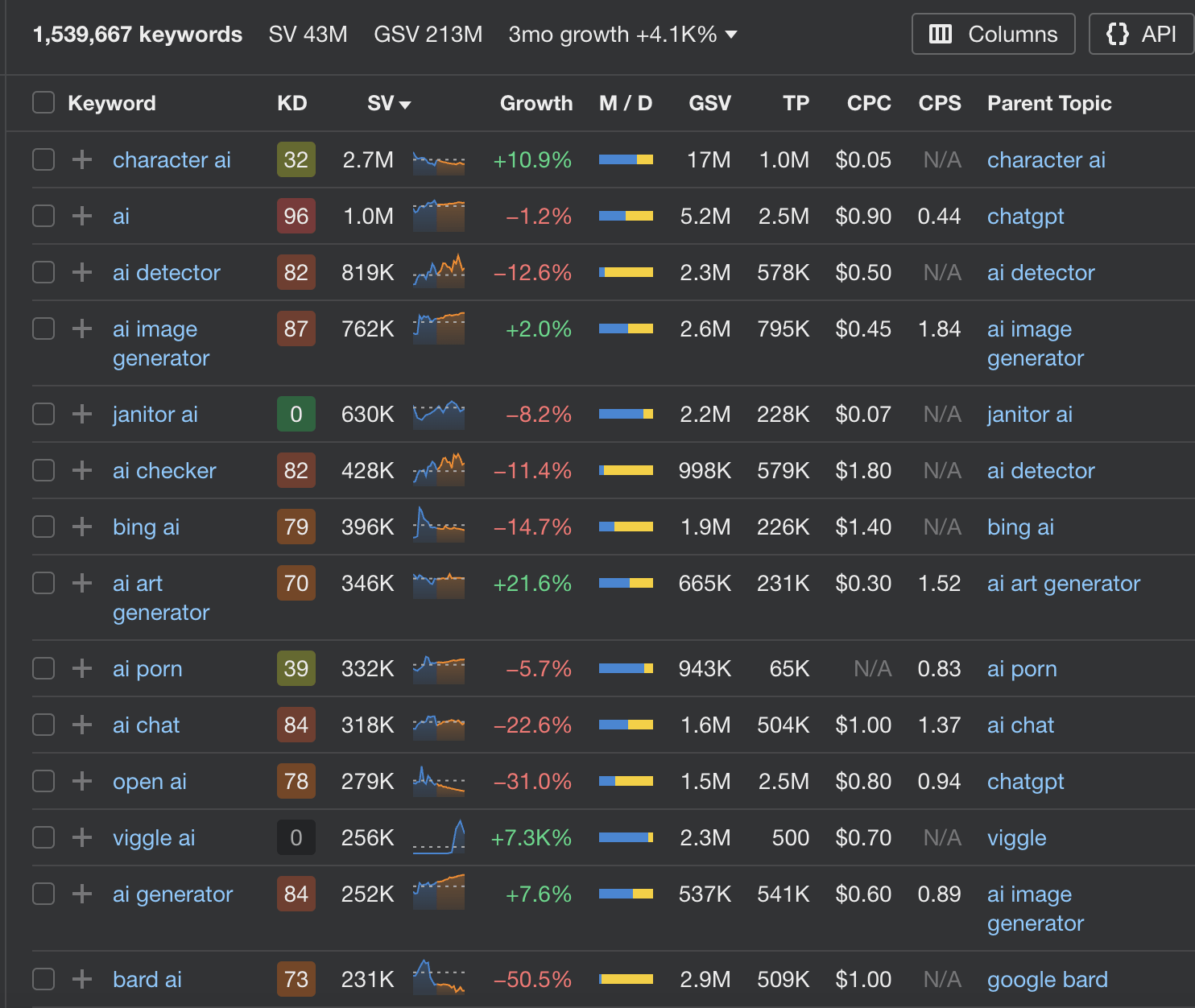1195x1008 pixels.
Task: Click the plus icon next to bard ai
Action: [x=81, y=979]
